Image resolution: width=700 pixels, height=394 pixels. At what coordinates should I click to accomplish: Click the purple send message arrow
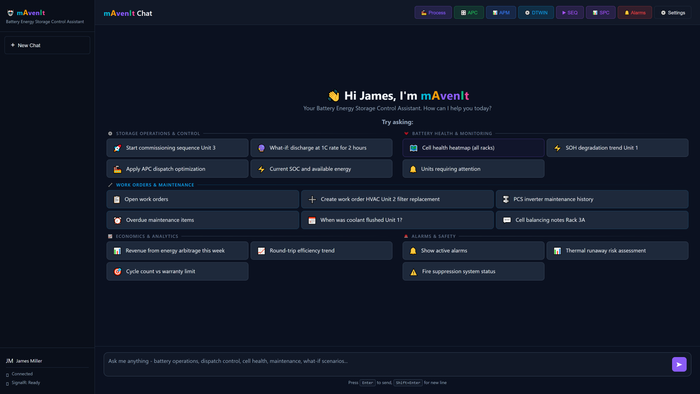(679, 364)
